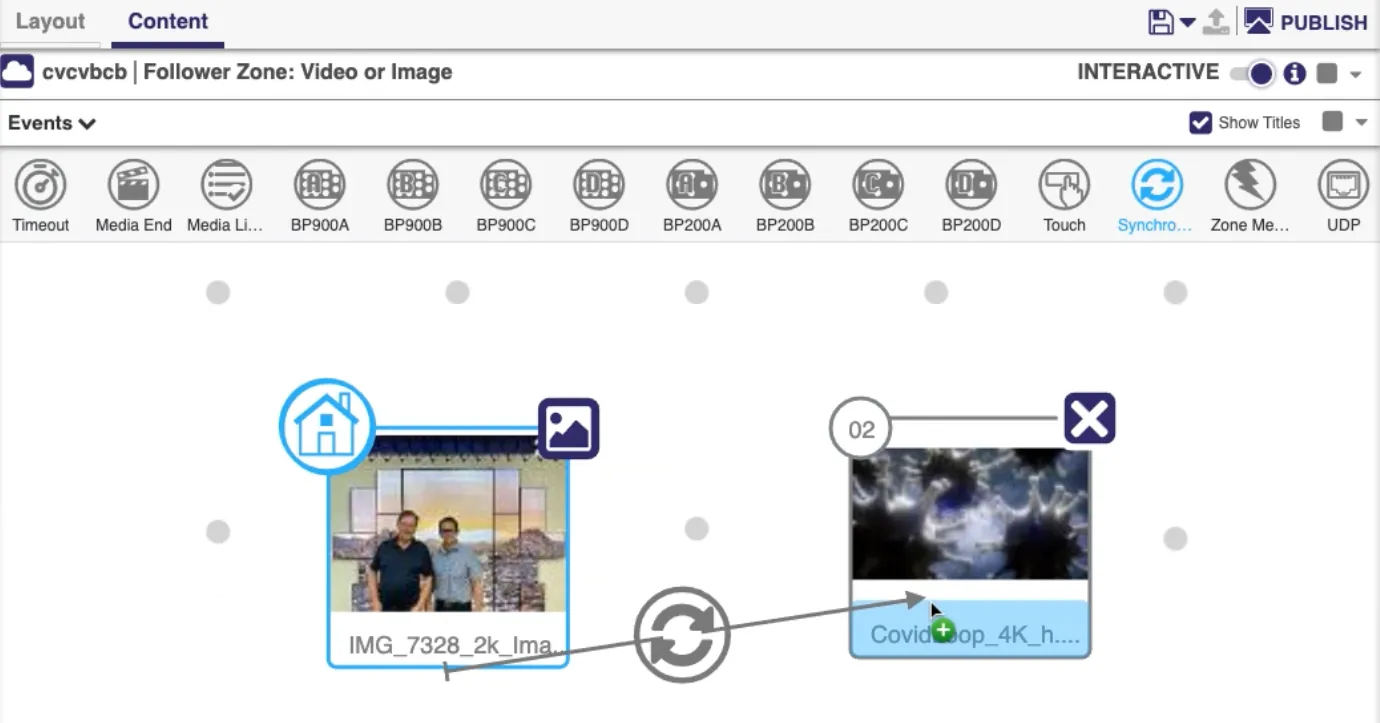The width and height of the screenshot is (1380, 723).
Task: Select the Media End event icon
Action: 134,185
